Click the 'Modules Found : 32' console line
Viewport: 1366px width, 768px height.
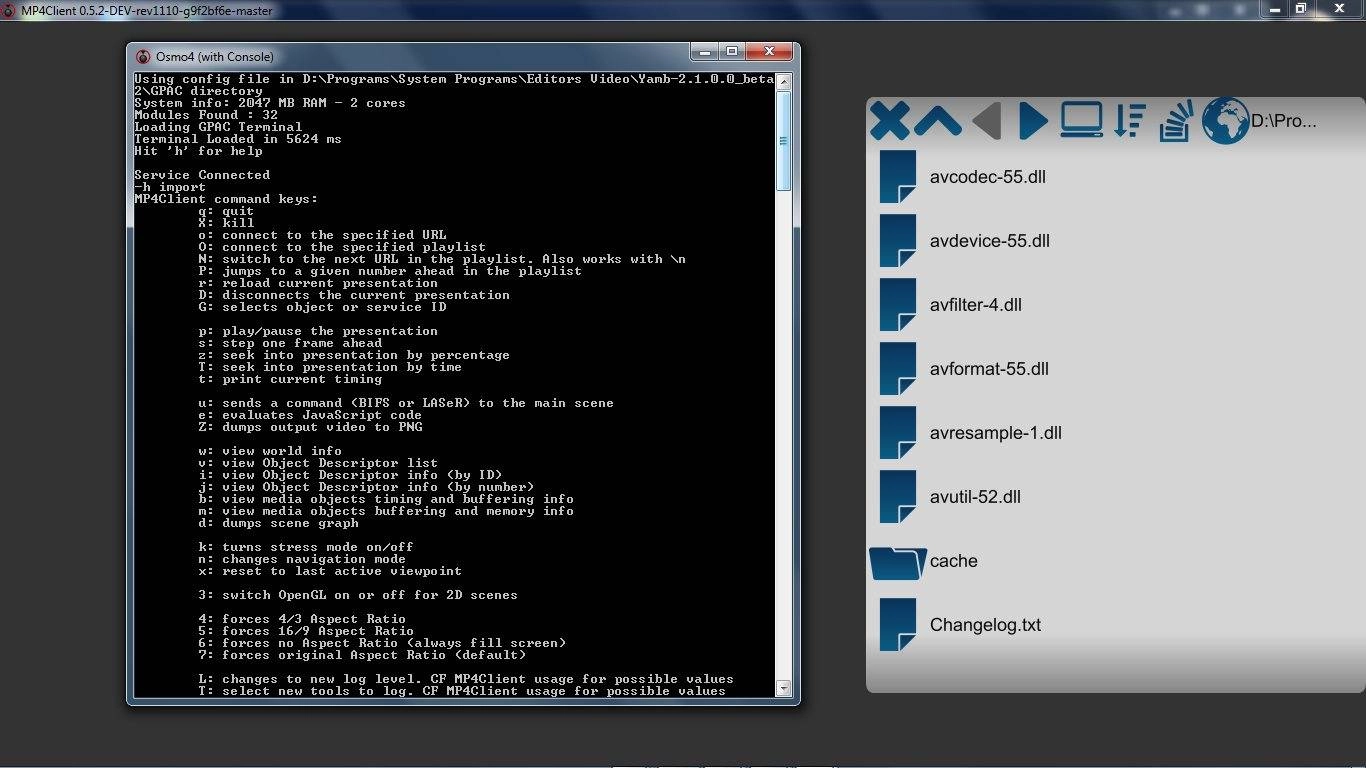(x=206, y=115)
